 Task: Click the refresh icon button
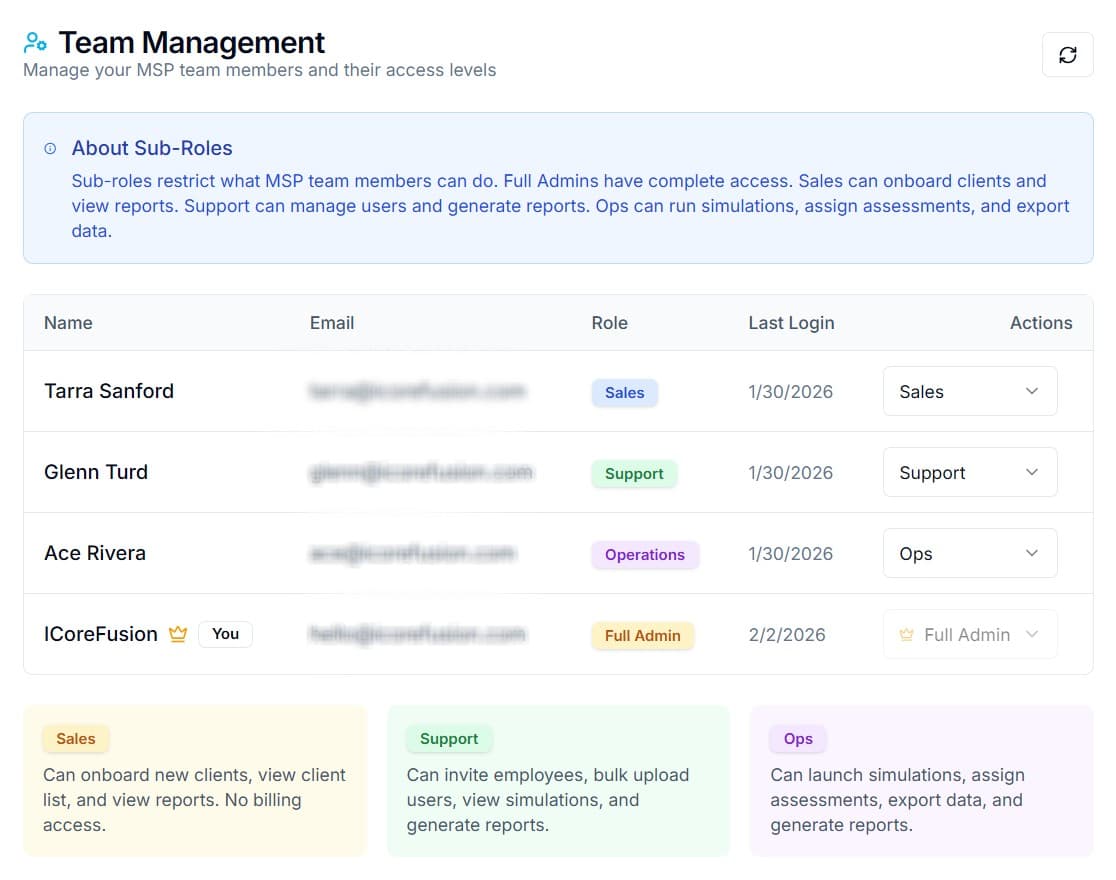[1067, 55]
